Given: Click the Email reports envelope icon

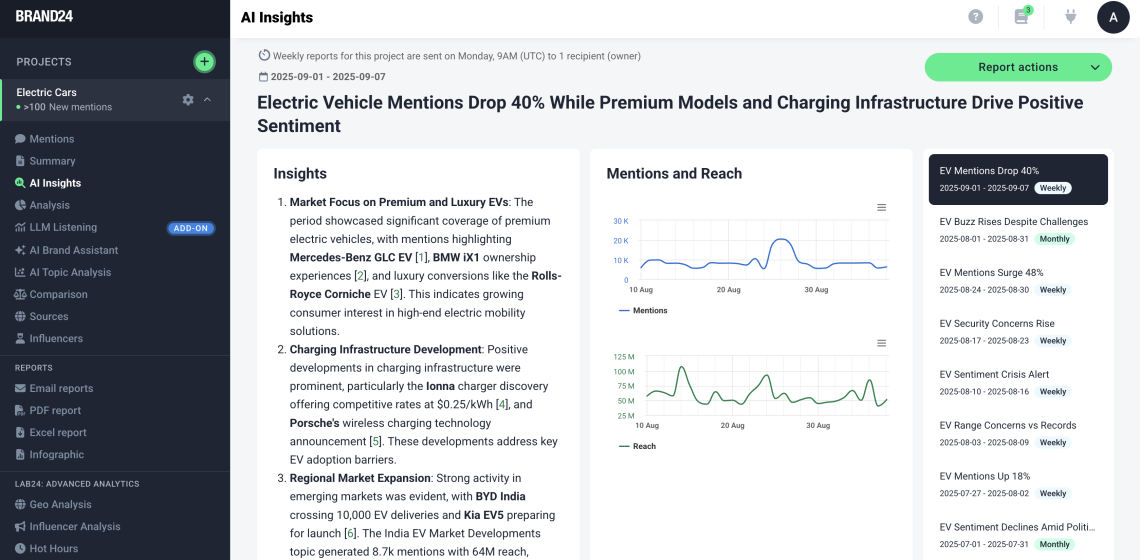Looking at the screenshot, I should (x=20, y=388).
